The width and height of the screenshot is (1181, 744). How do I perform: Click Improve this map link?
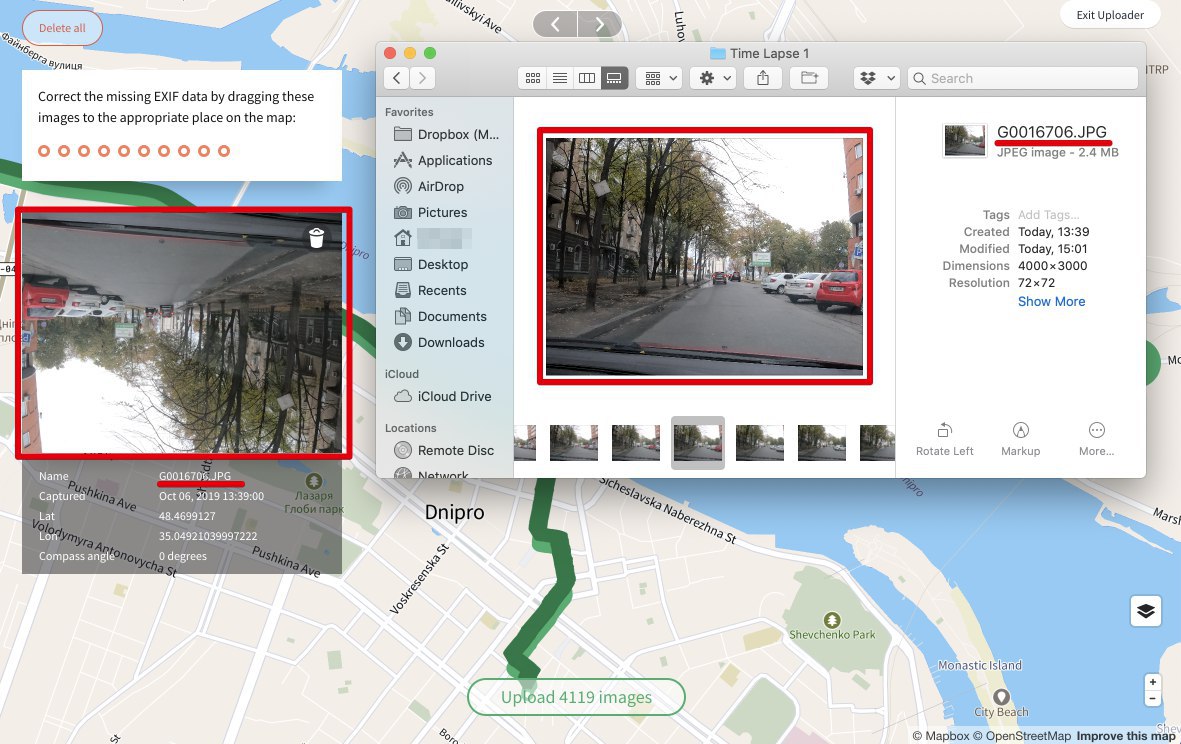[1125, 736]
